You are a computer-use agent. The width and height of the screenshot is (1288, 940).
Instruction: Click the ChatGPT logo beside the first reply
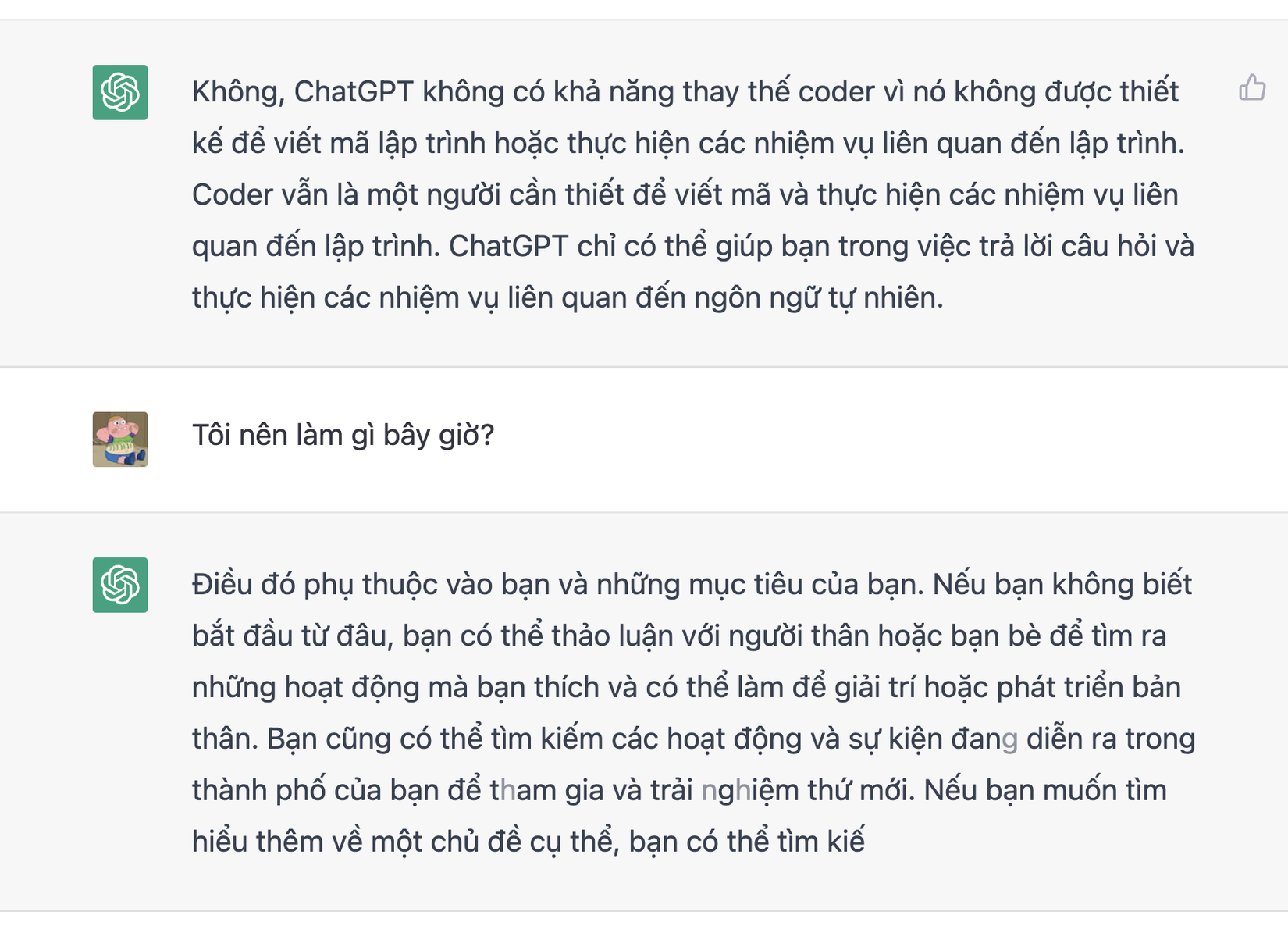(x=120, y=93)
